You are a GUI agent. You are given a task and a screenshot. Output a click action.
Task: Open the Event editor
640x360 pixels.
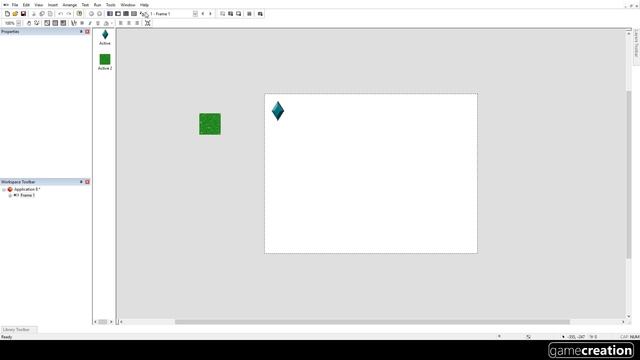(126, 14)
